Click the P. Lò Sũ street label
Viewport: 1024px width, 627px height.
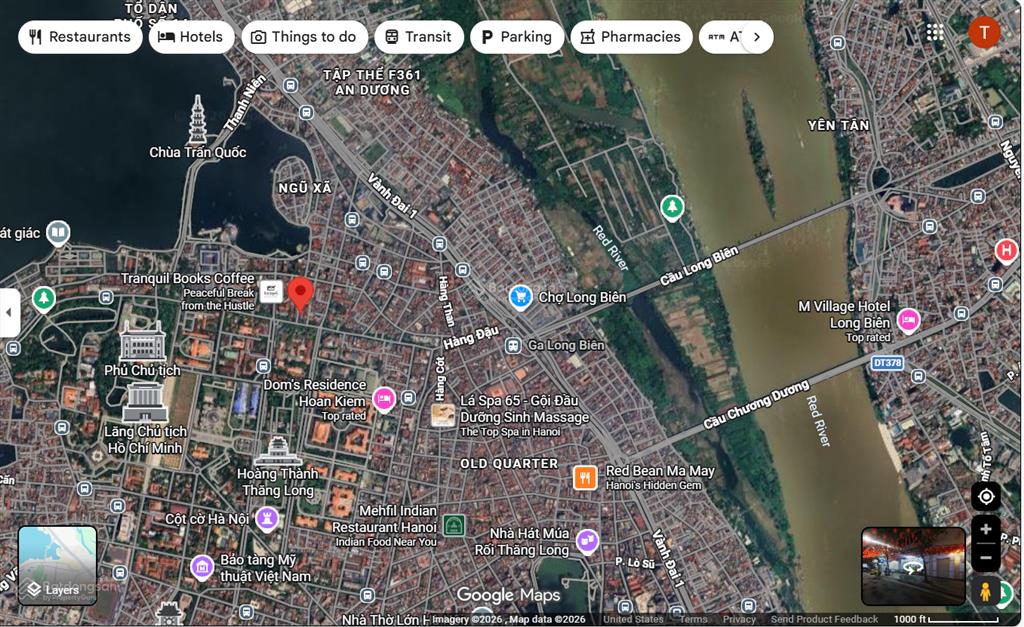pos(635,563)
